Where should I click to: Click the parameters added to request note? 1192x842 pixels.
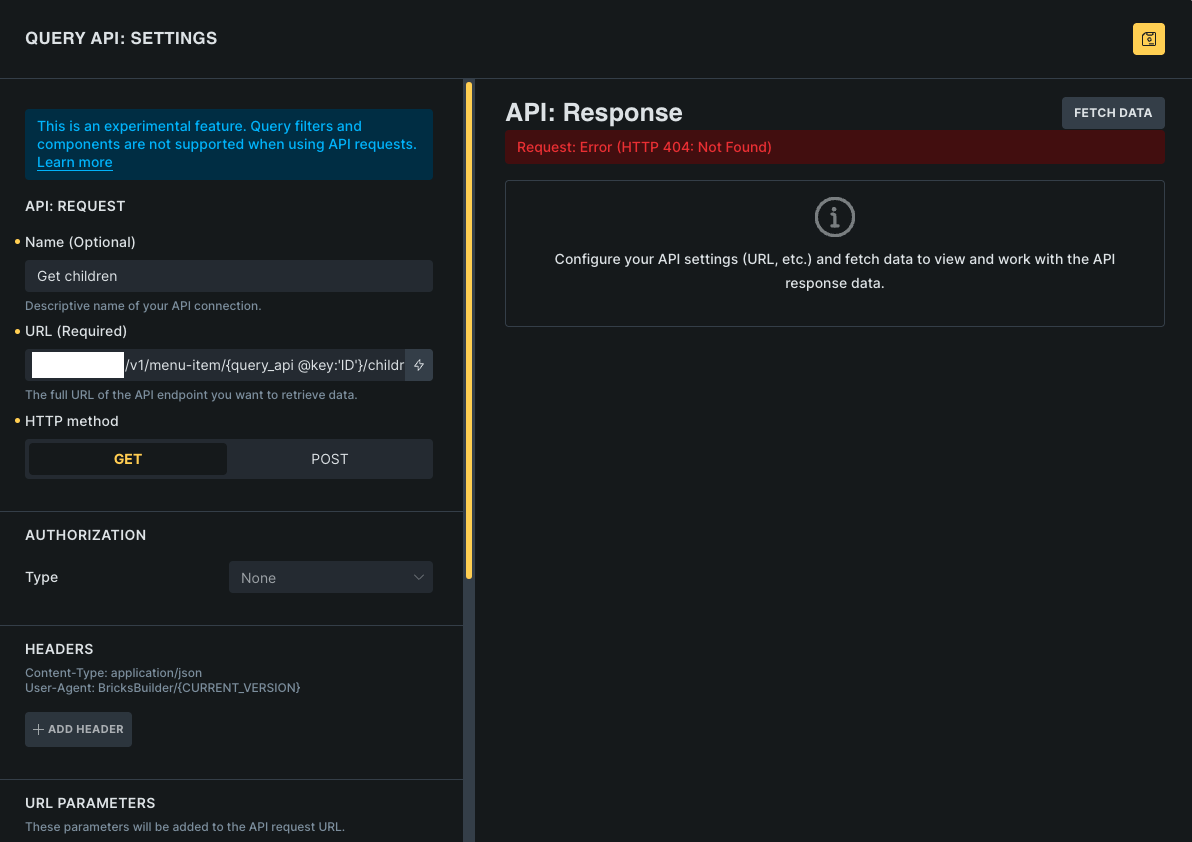(x=185, y=826)
